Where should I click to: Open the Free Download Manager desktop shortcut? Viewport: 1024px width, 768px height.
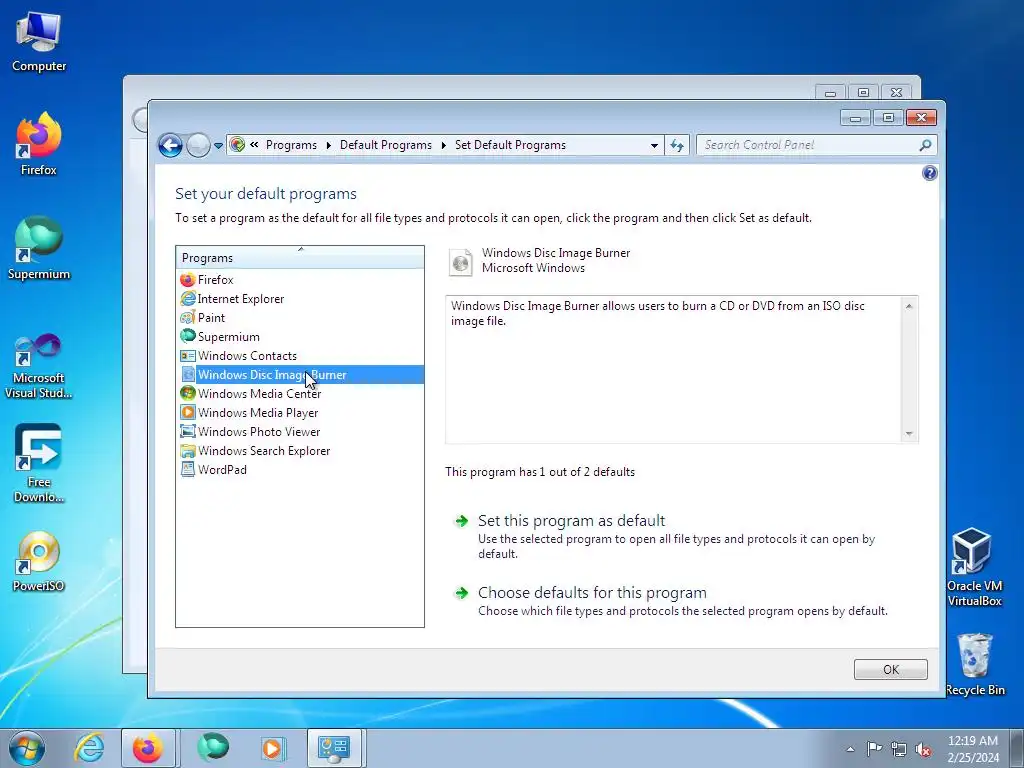point(39,462)
